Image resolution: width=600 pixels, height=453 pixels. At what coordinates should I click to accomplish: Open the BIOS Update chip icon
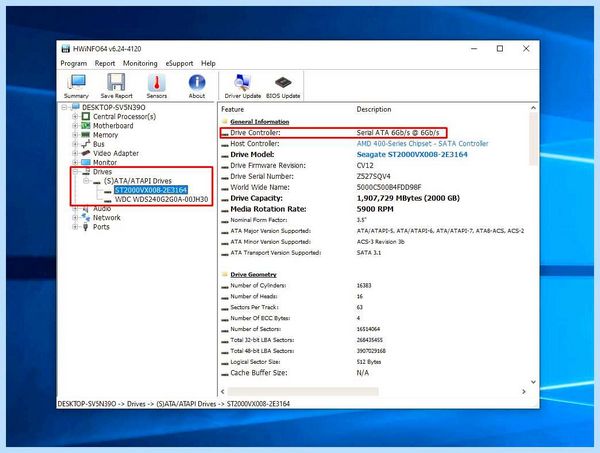(x=283, y=82)
